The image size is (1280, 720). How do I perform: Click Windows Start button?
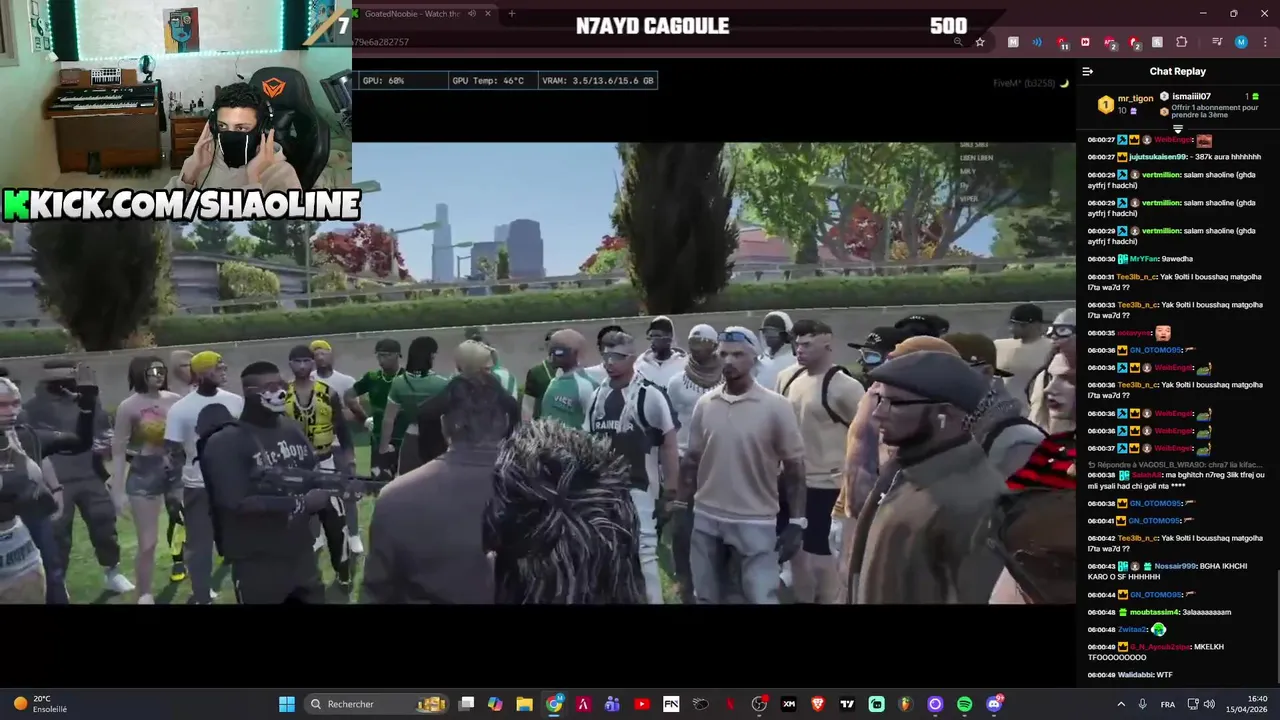click(287, 704)
